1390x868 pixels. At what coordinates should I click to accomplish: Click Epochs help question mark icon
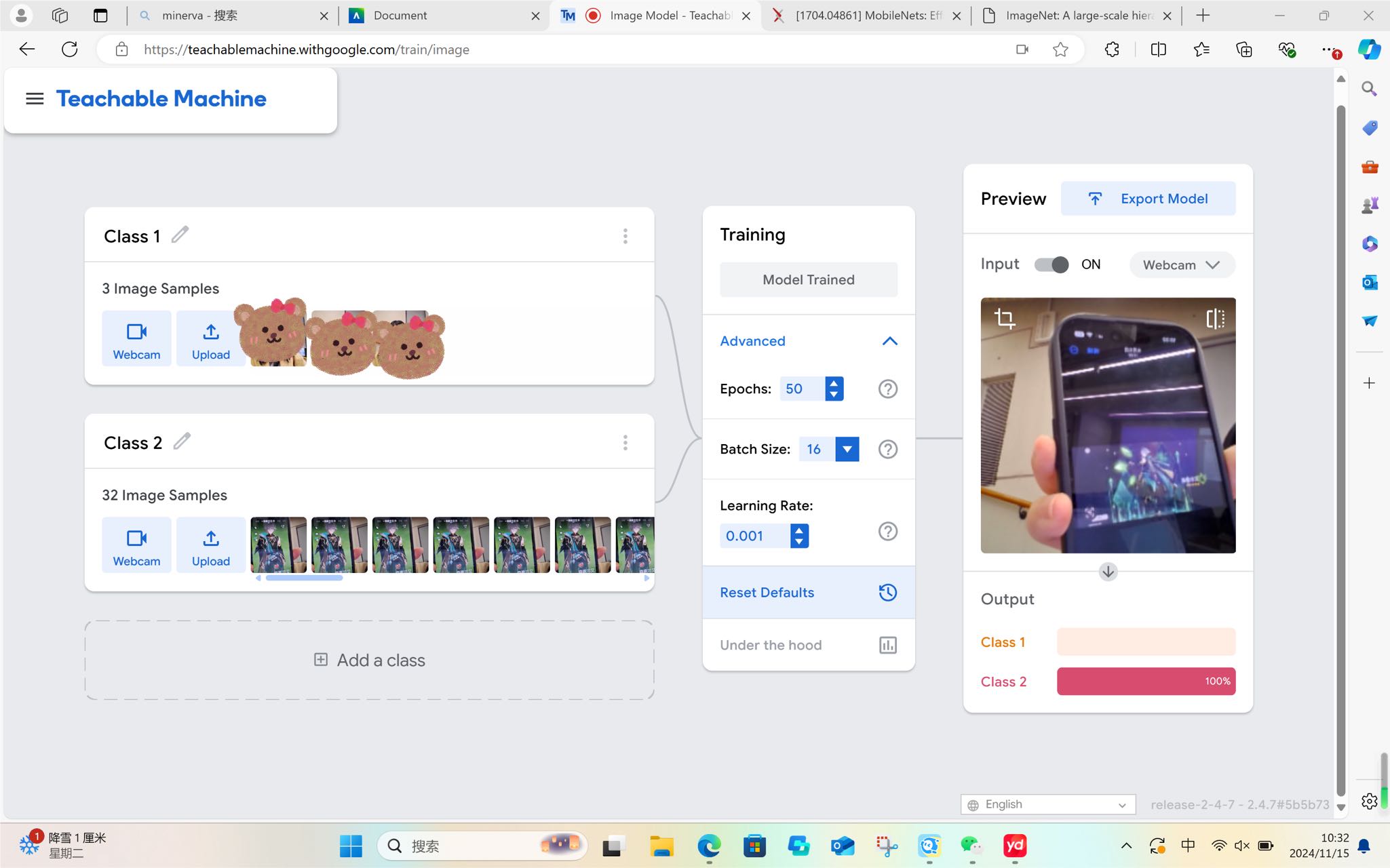pyautogui.click(x=887, y=389)
